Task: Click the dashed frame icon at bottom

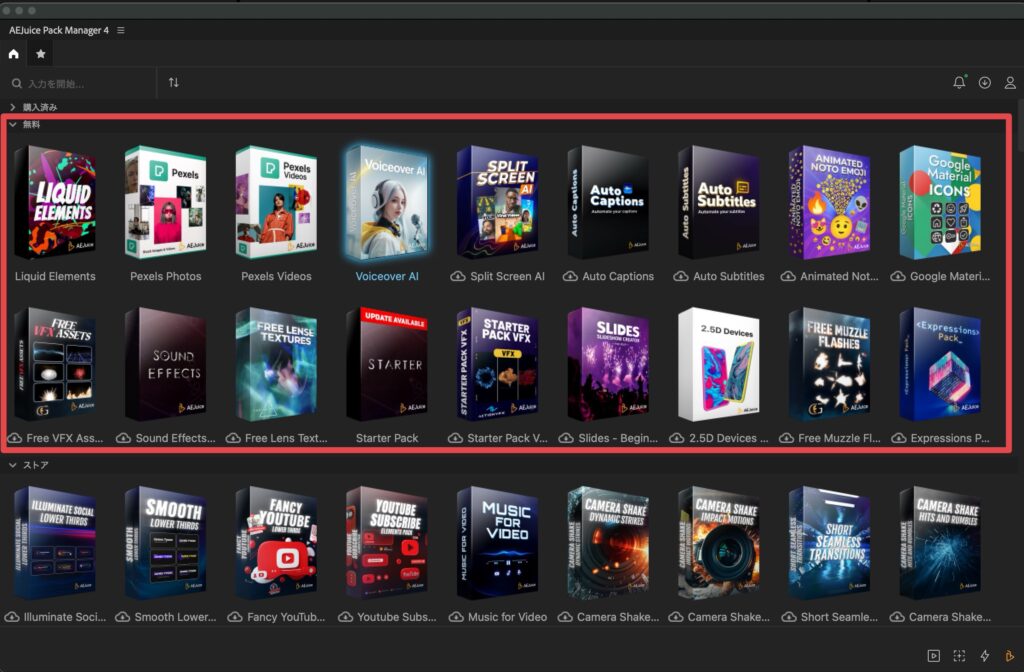Action: coord(959,656)
